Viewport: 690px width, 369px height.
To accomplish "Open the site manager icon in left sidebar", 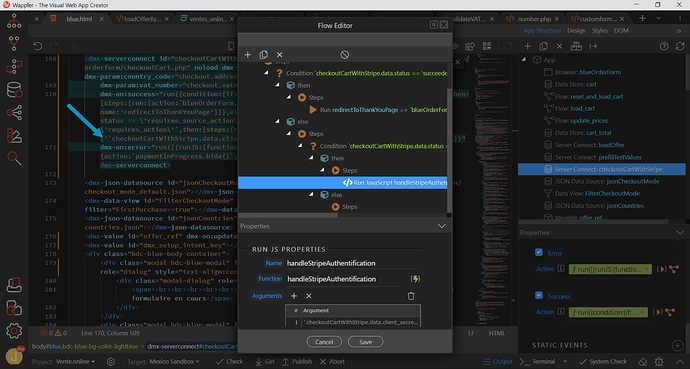I will [x=14, y=21].
